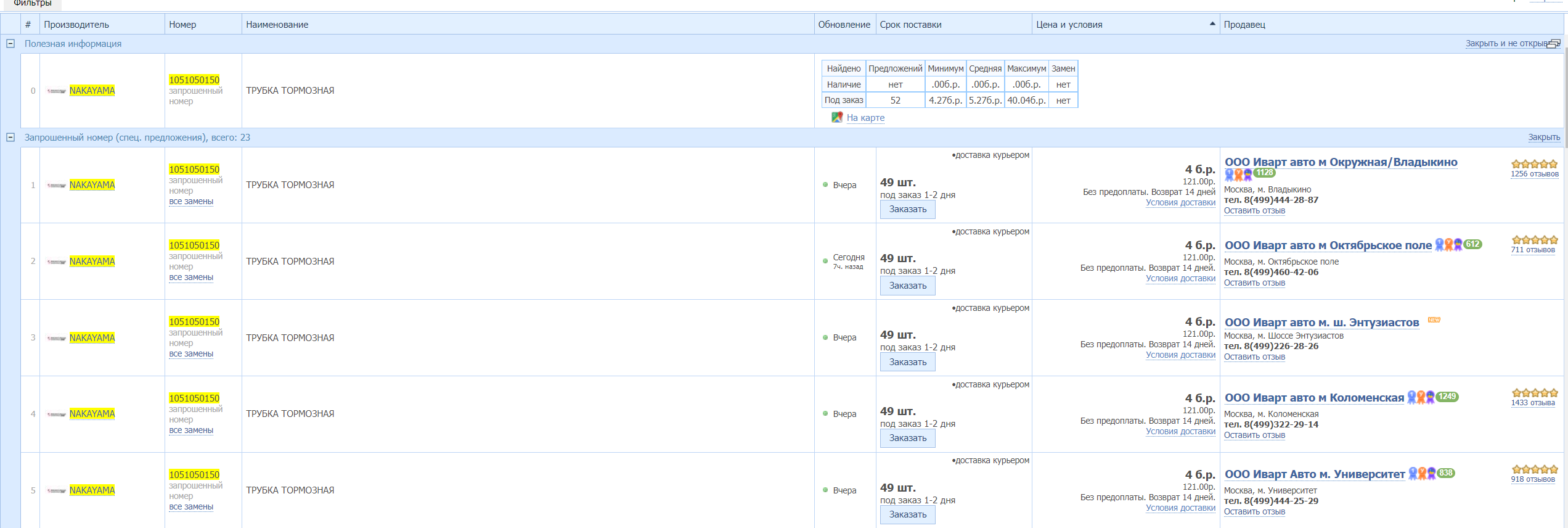This screenshot has width=1568, height=528.
Task: Click star rating above "918 отзывов"
Action: pos(1535,469)
